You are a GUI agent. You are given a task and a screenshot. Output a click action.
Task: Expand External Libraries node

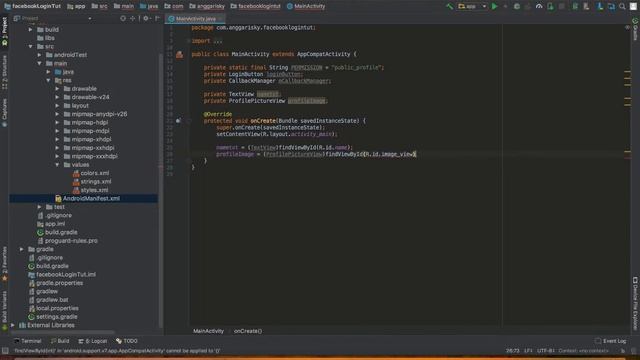13,325
